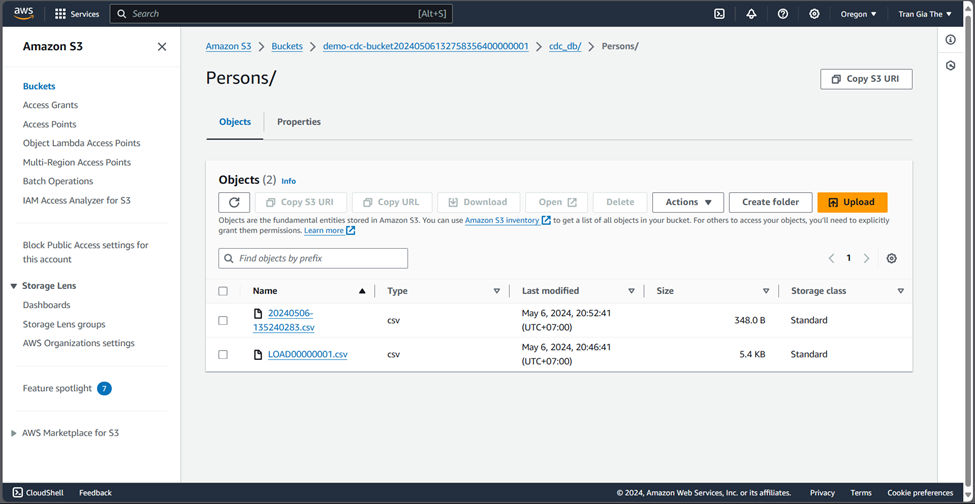Open IAM Access Analyzer for S3
This screenshot has height=504, width=975.
pyautogui.click(x=76, y=201)
